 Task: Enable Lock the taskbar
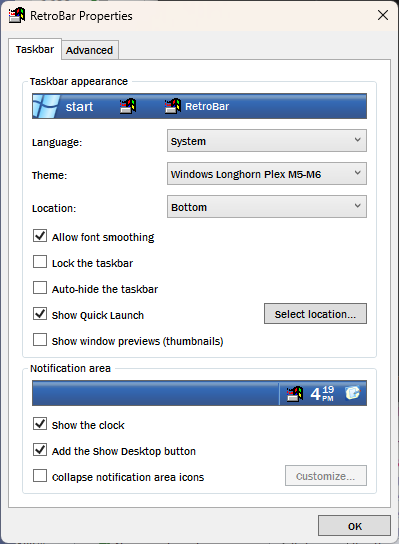point(40,262)
